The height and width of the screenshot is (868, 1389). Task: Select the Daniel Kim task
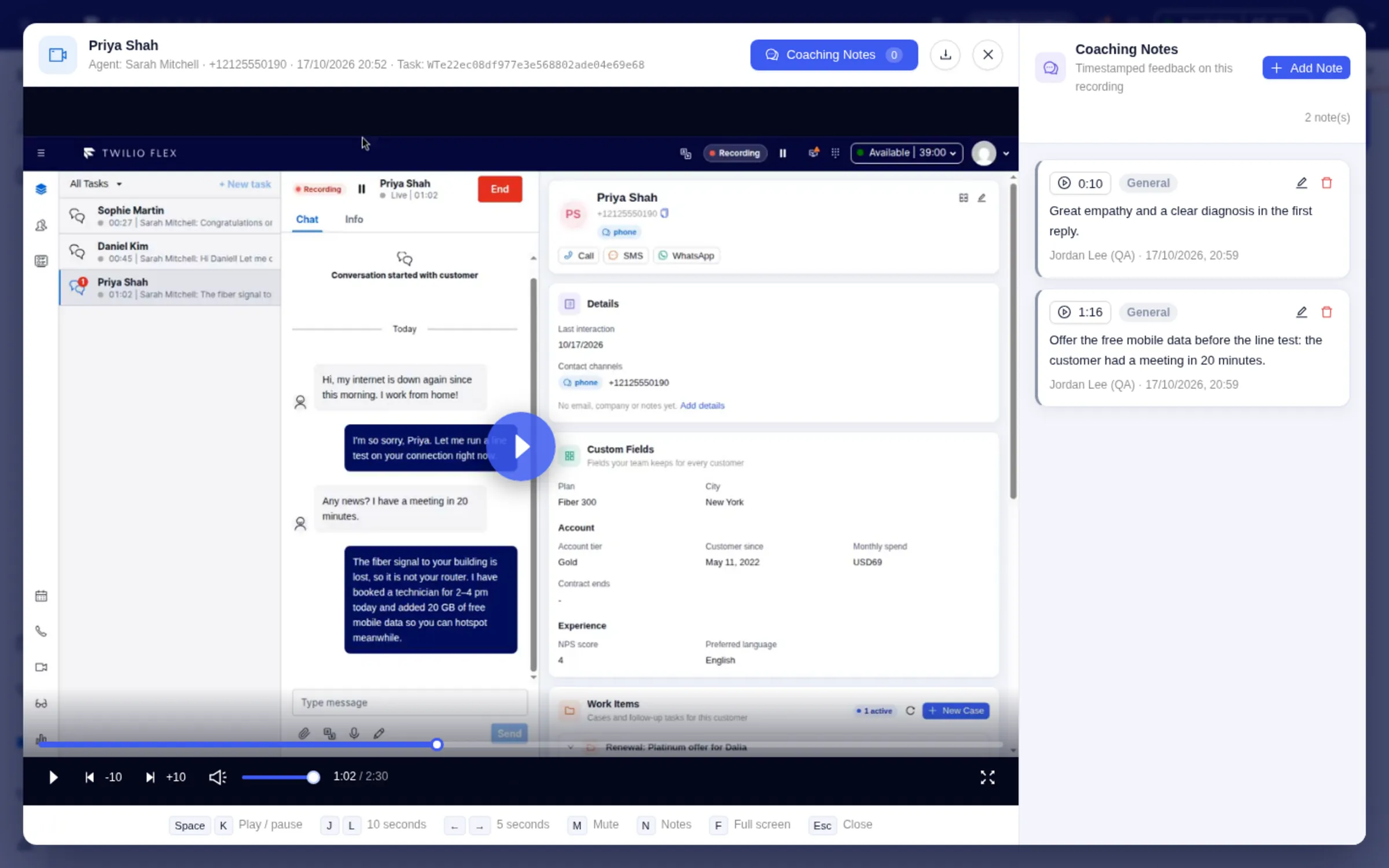[170, 252]
